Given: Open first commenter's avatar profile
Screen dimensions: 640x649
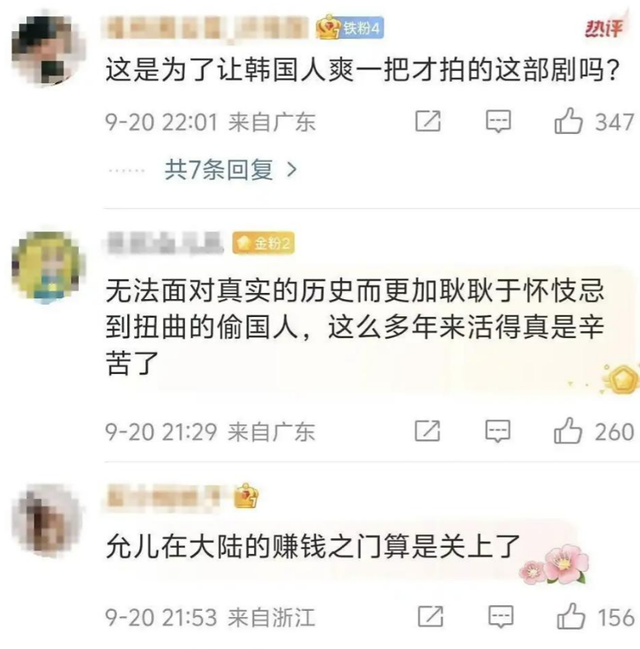Looking at the screenshot, I should click(48, 50).
